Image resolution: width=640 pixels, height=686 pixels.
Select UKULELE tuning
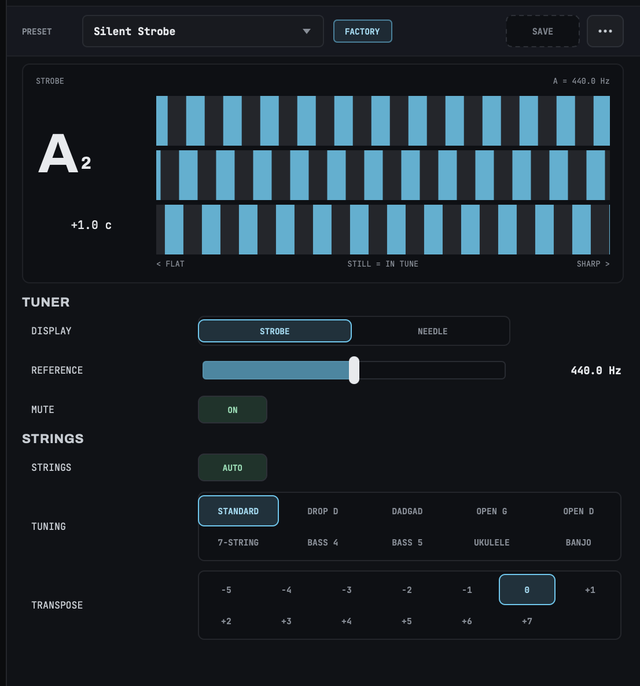click(x=492, y=542)
